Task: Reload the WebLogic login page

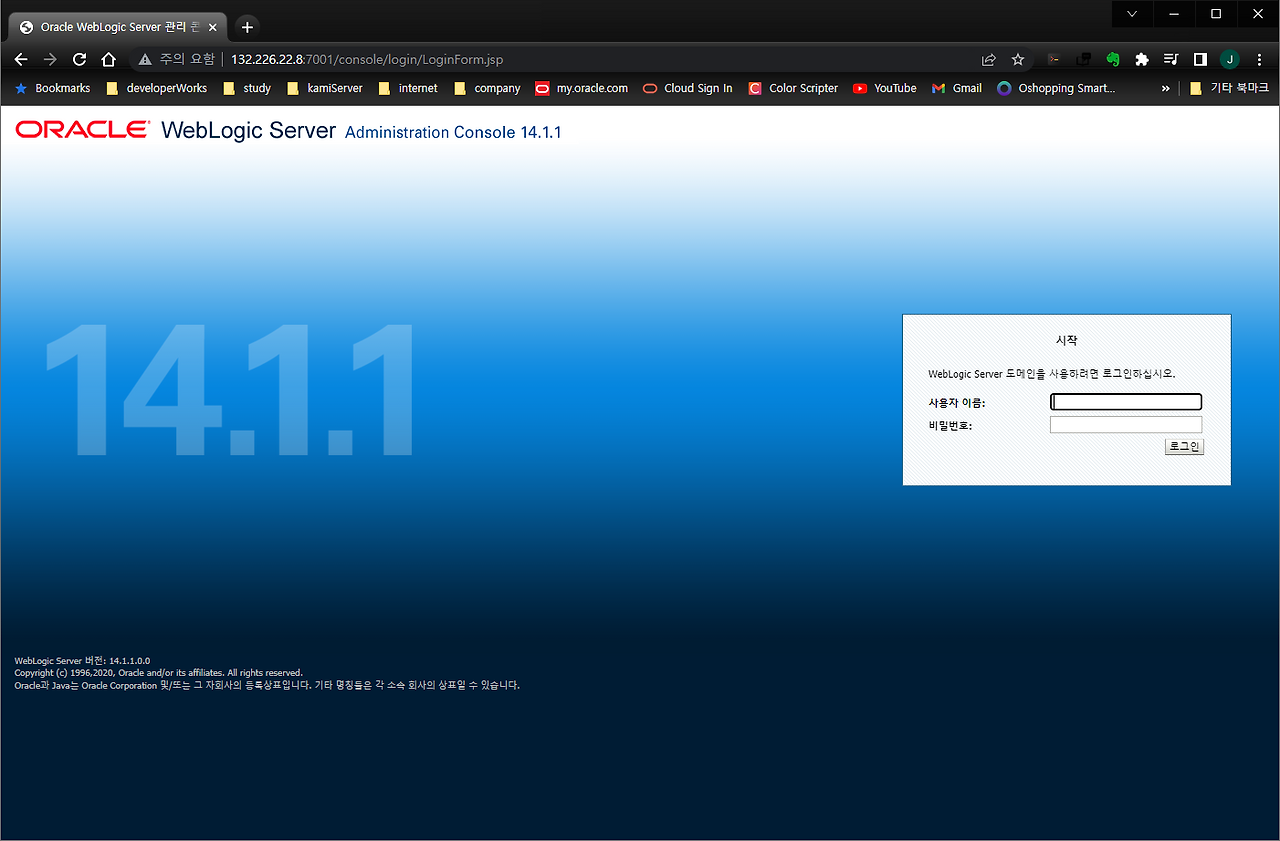Action: 79,59
